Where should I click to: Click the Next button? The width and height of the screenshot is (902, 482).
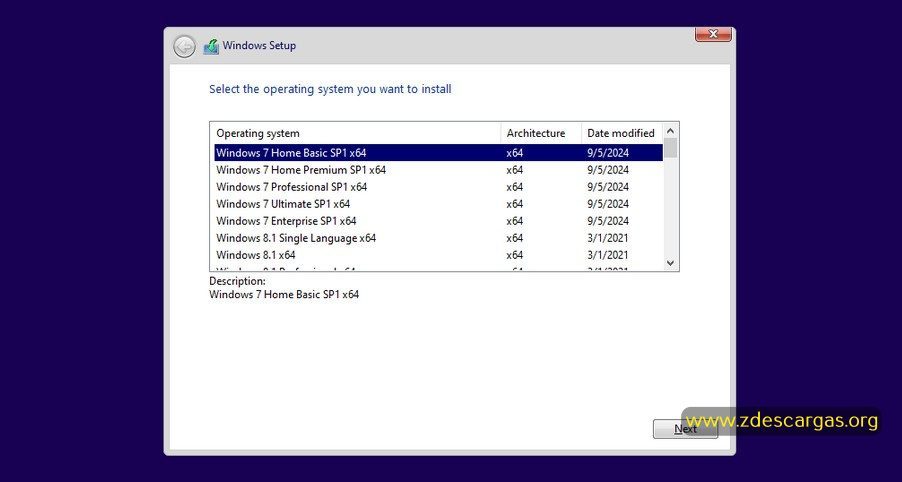coord(685,429)
